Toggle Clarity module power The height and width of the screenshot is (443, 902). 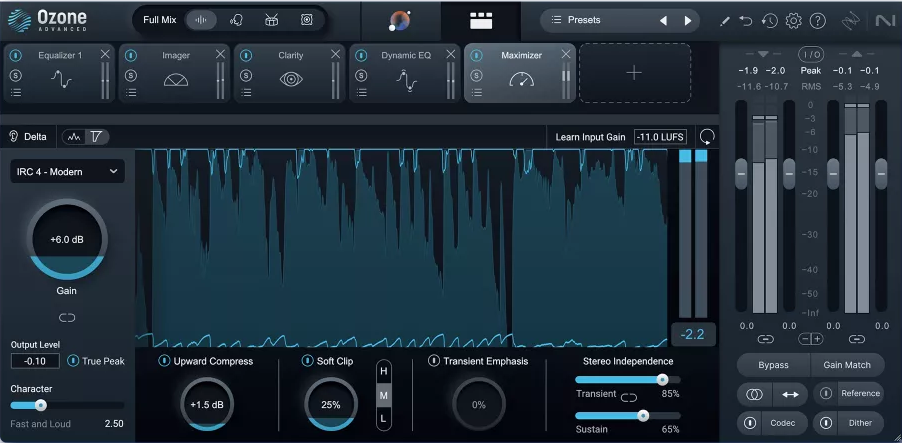[246, 56]
